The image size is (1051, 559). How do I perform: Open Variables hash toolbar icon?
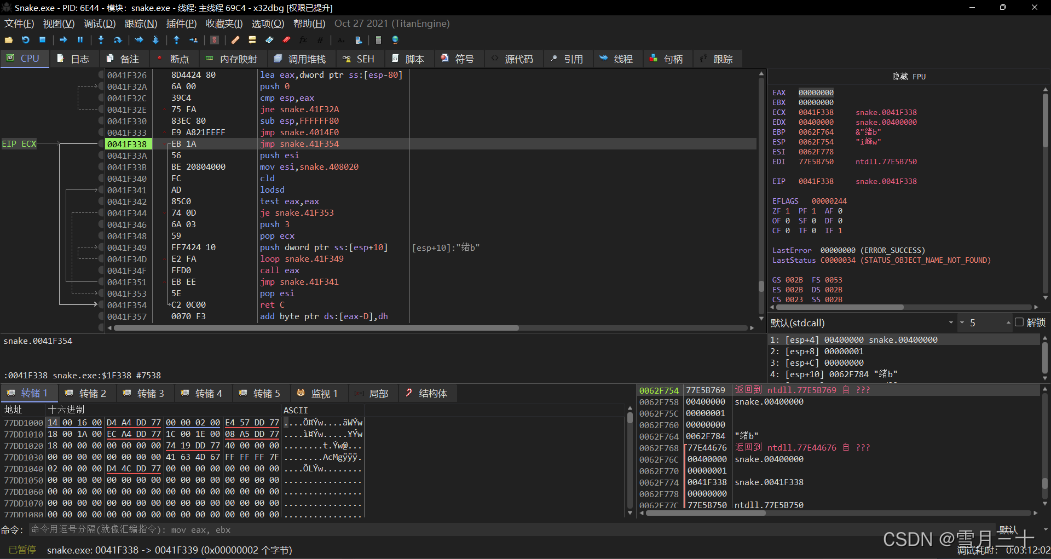click(320, 40)
